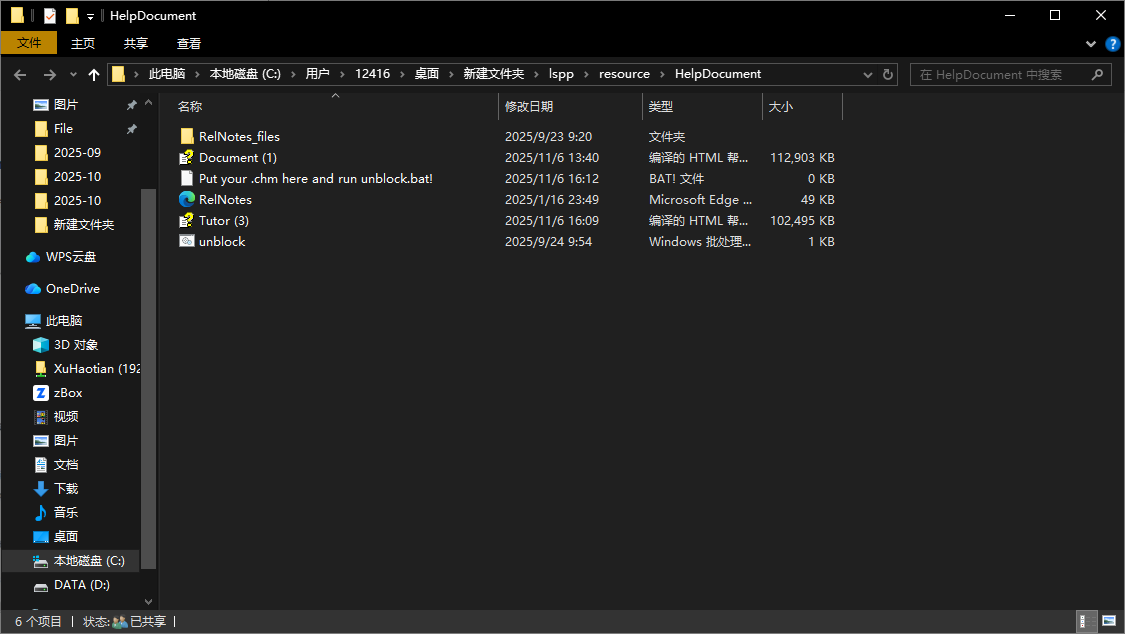The image size is (1125, 634).
Task: Expand the chevron after 12416 in path
Action: pyautogui.click(x=403, y=75)
